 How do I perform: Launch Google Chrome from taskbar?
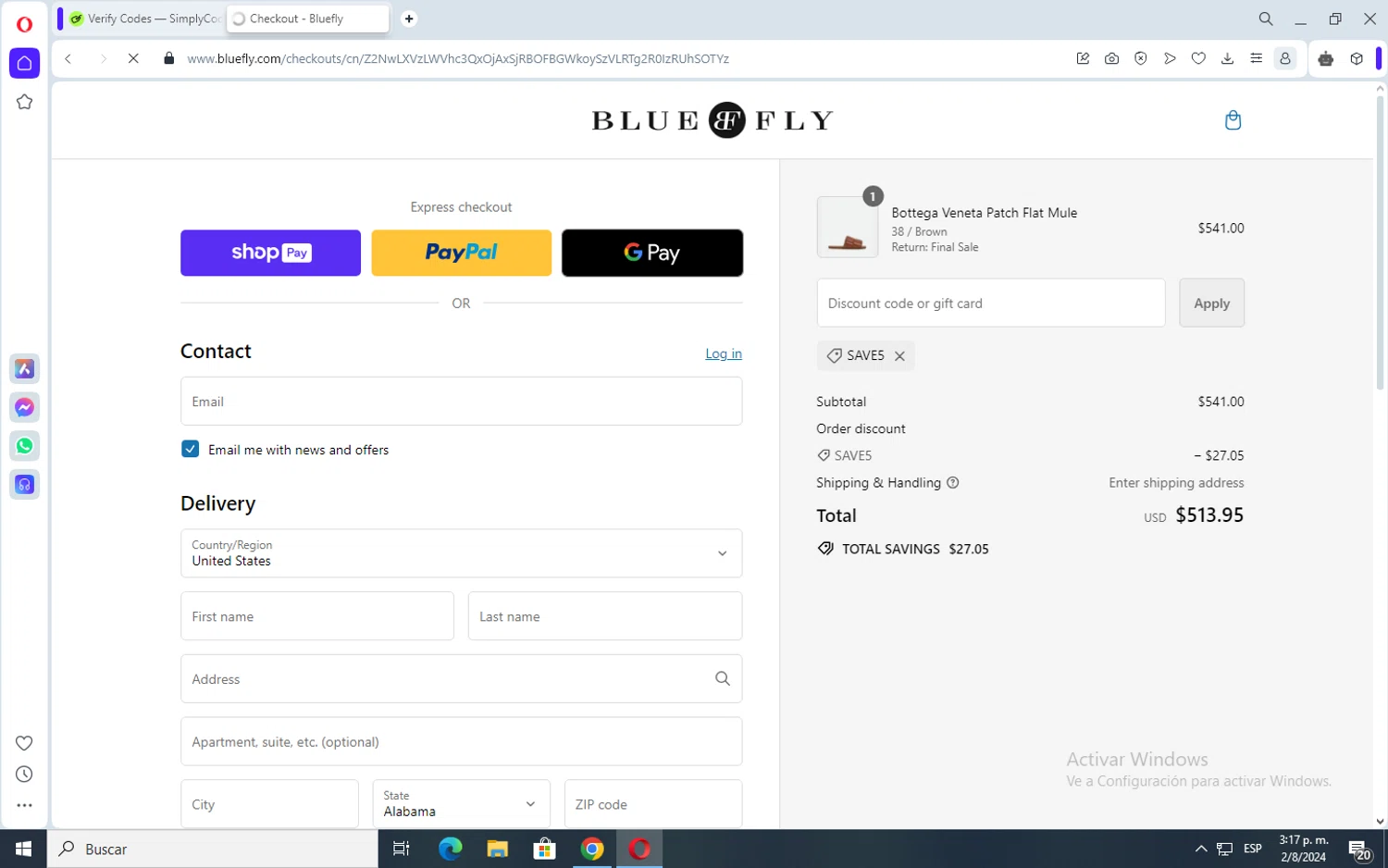tap(592, 849)
